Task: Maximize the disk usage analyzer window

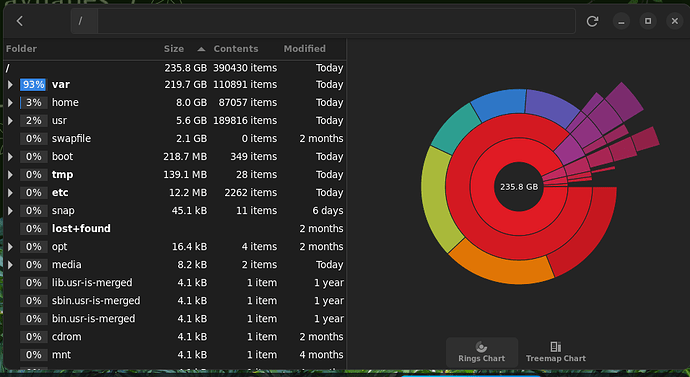Action: 648,21
